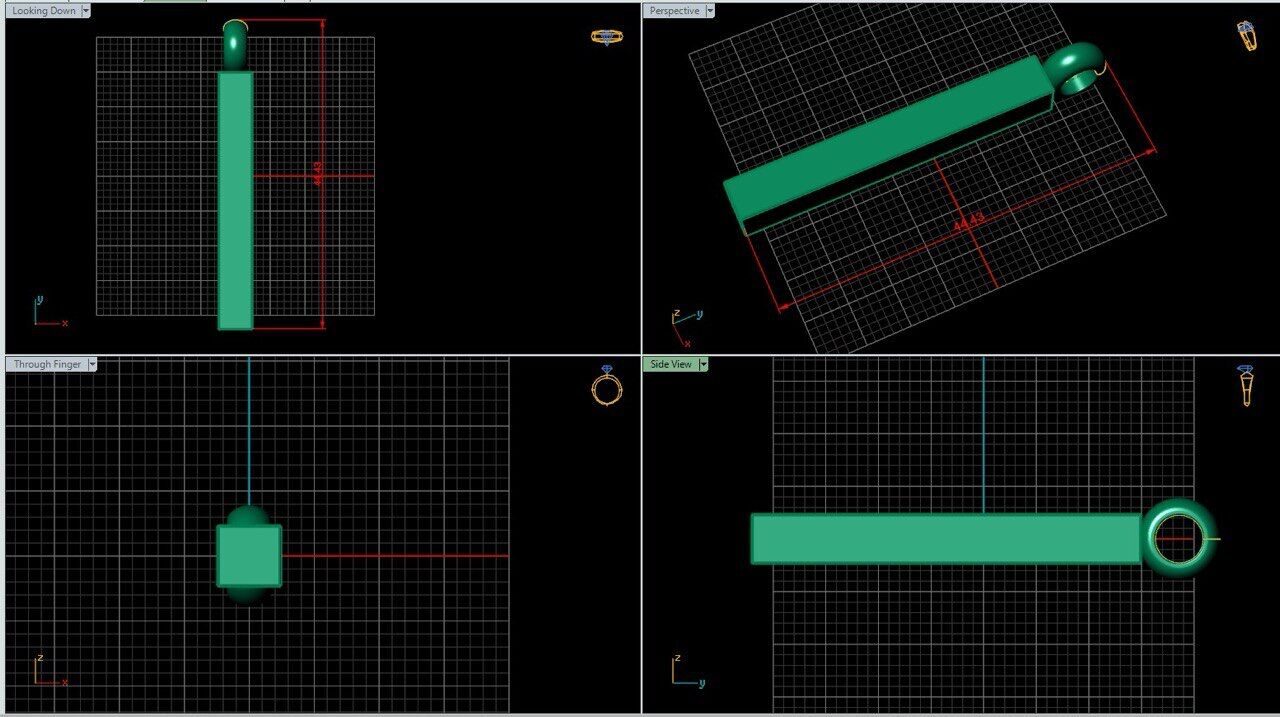Activate the Looking Down viewport title
This screenshot has height=717, width=1280.
point(43,11)
